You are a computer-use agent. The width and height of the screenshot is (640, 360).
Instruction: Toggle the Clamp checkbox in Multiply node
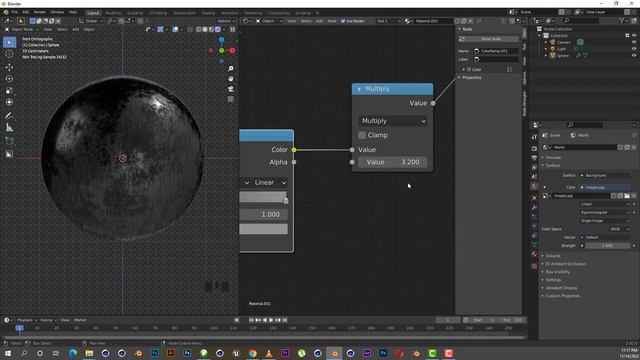click(362, 135)
